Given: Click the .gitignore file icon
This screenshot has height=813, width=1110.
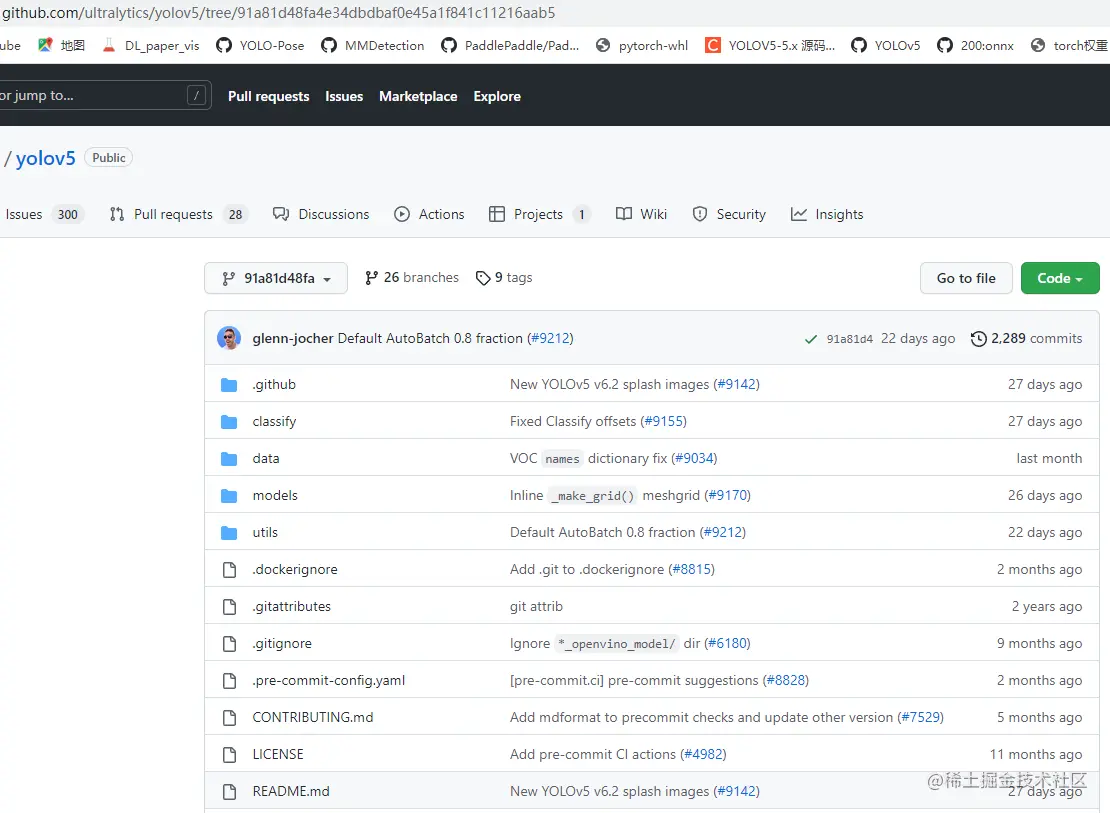Looking at the screenshot, I should click(229, 643).
